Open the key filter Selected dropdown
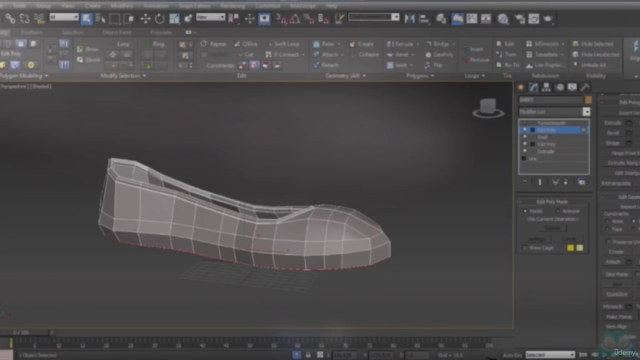 click(550, 355)
